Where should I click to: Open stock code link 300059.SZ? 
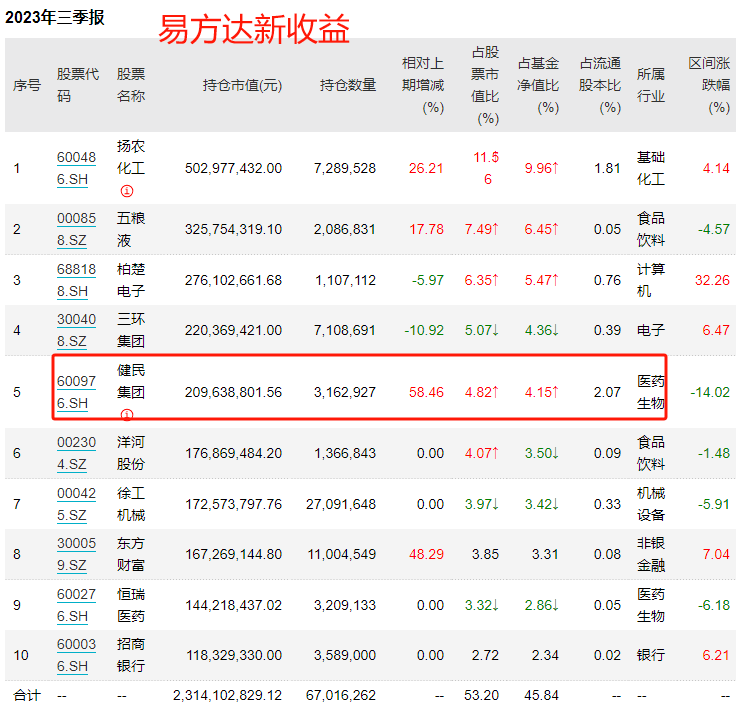[x=76, y=555]
